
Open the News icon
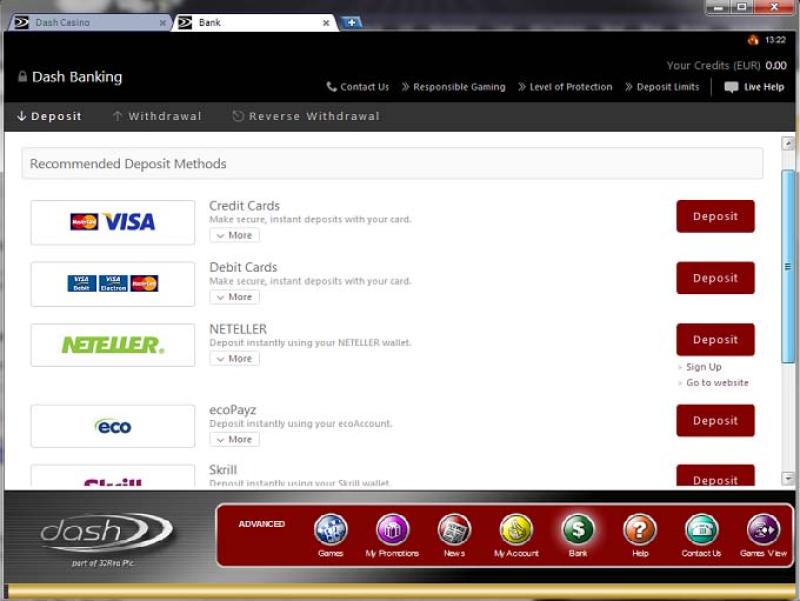point(454,529)
